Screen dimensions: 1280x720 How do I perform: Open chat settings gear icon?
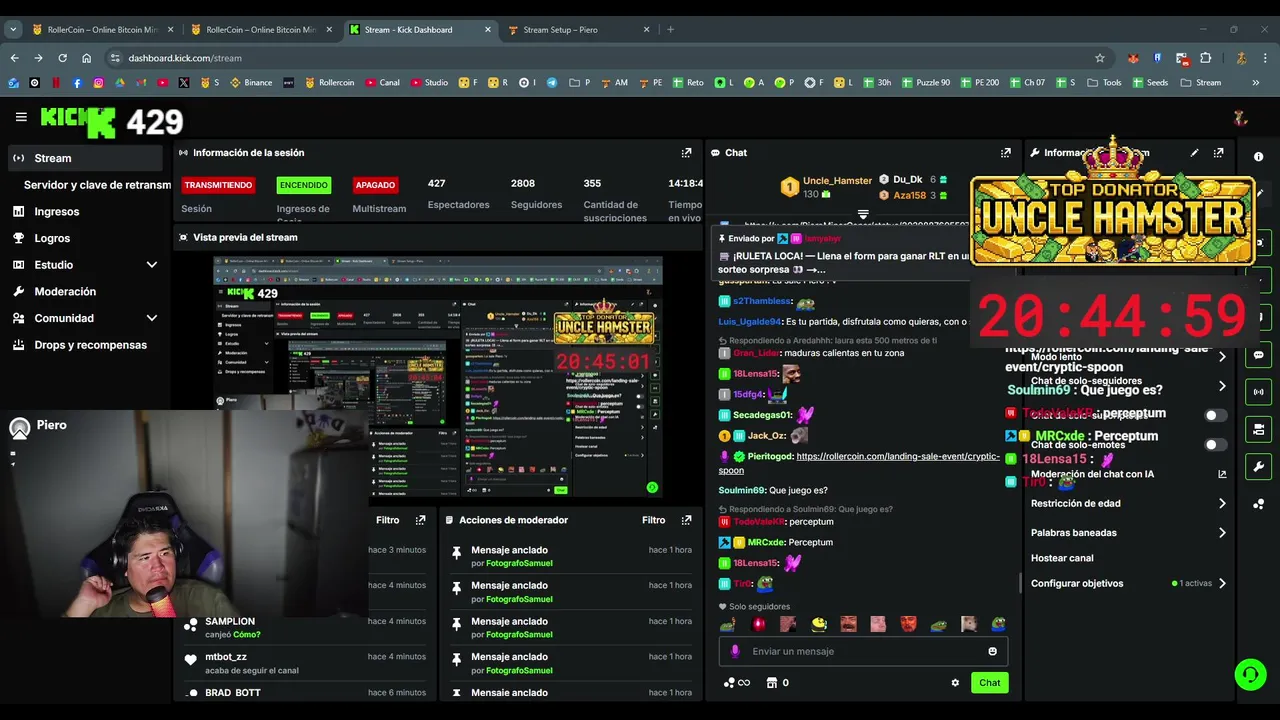point(955,683)
